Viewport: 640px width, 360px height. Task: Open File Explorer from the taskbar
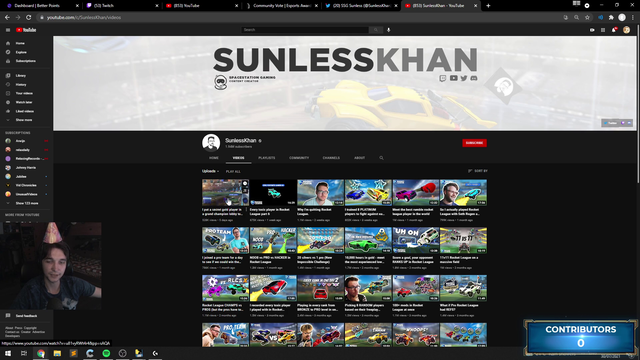tap(57, 353)
